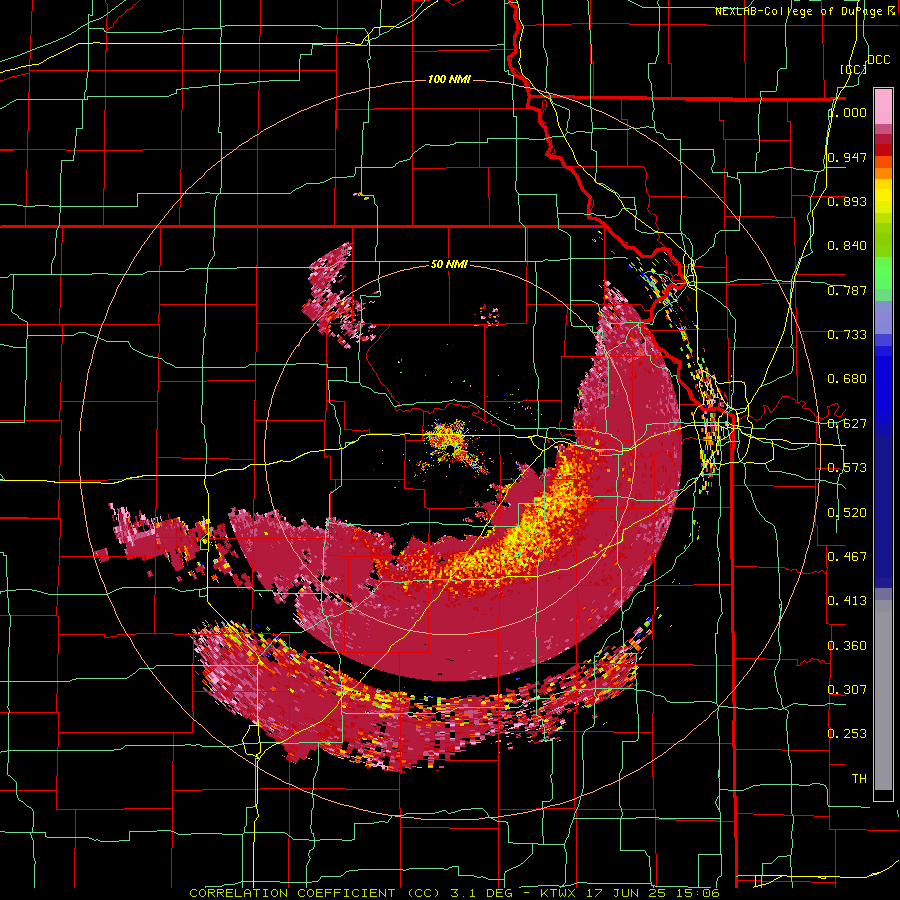Image resolution: width=900 pixels, height=900 pixels.
Task: Click the TH threshold label
Action: (859, 779)
